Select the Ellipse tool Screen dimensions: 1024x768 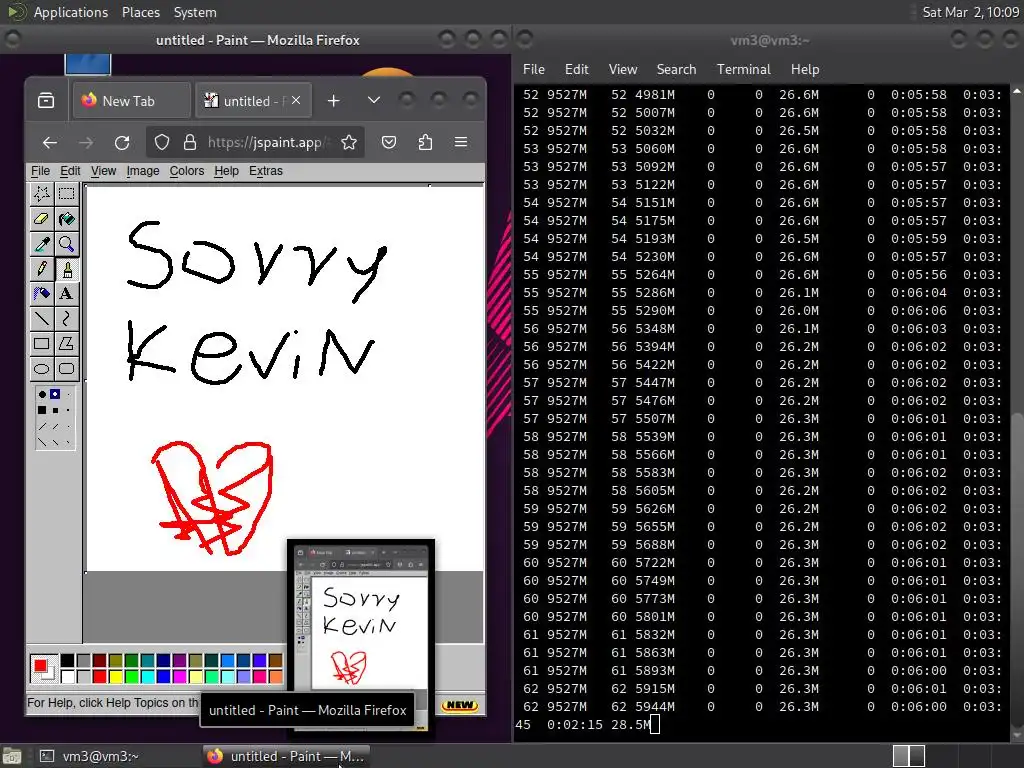42,368
